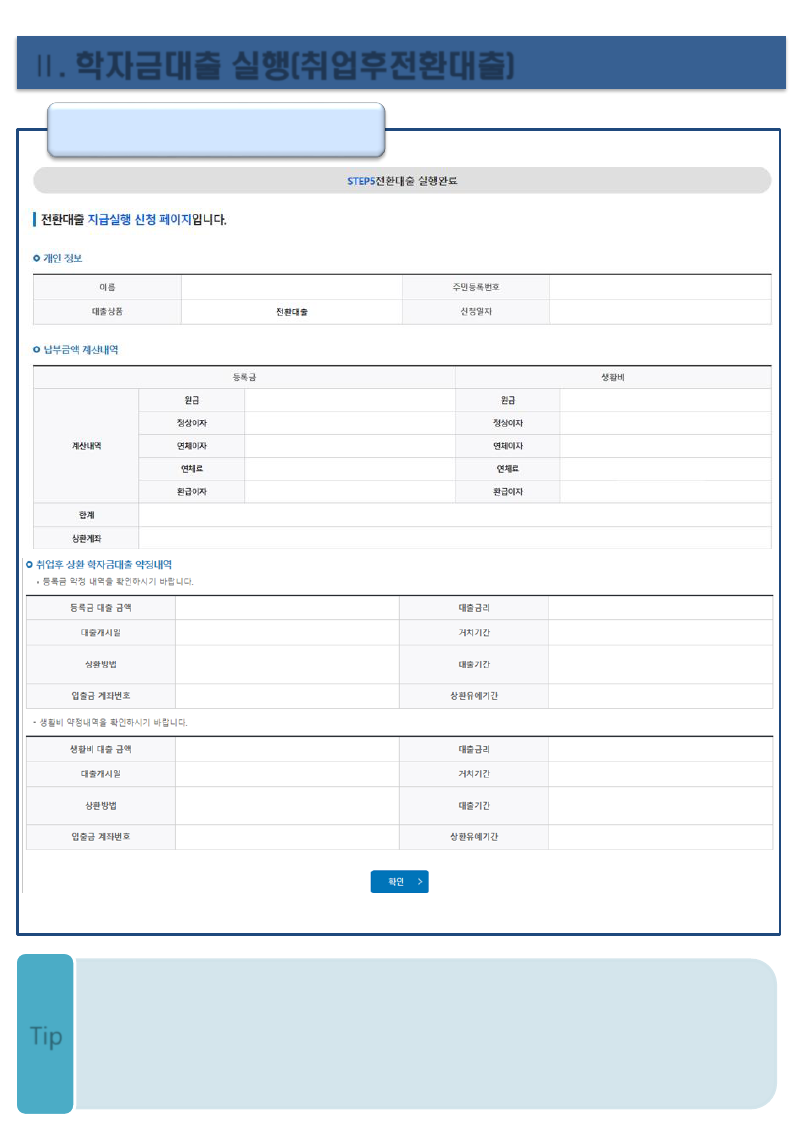Select the STEP5 전환대출 실행완료 step bar
This screenshot has height=1135, width=802.
pyautogui.click(x=402, y=181)
